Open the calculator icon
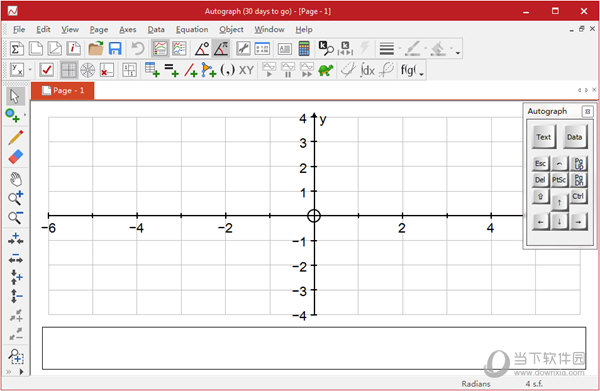 point(304,49)
